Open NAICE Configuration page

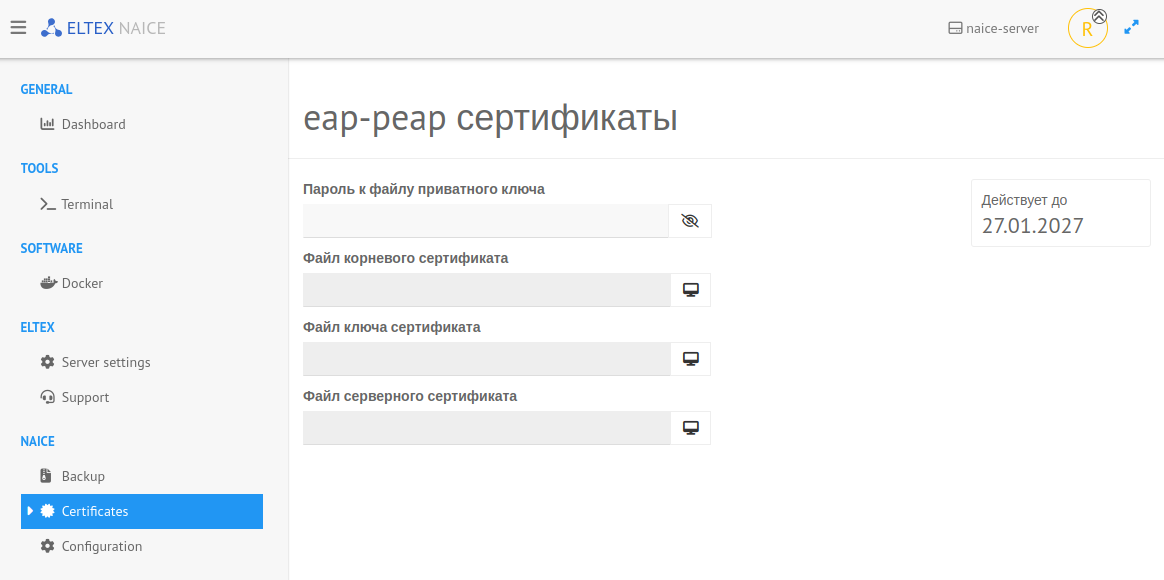102,546
